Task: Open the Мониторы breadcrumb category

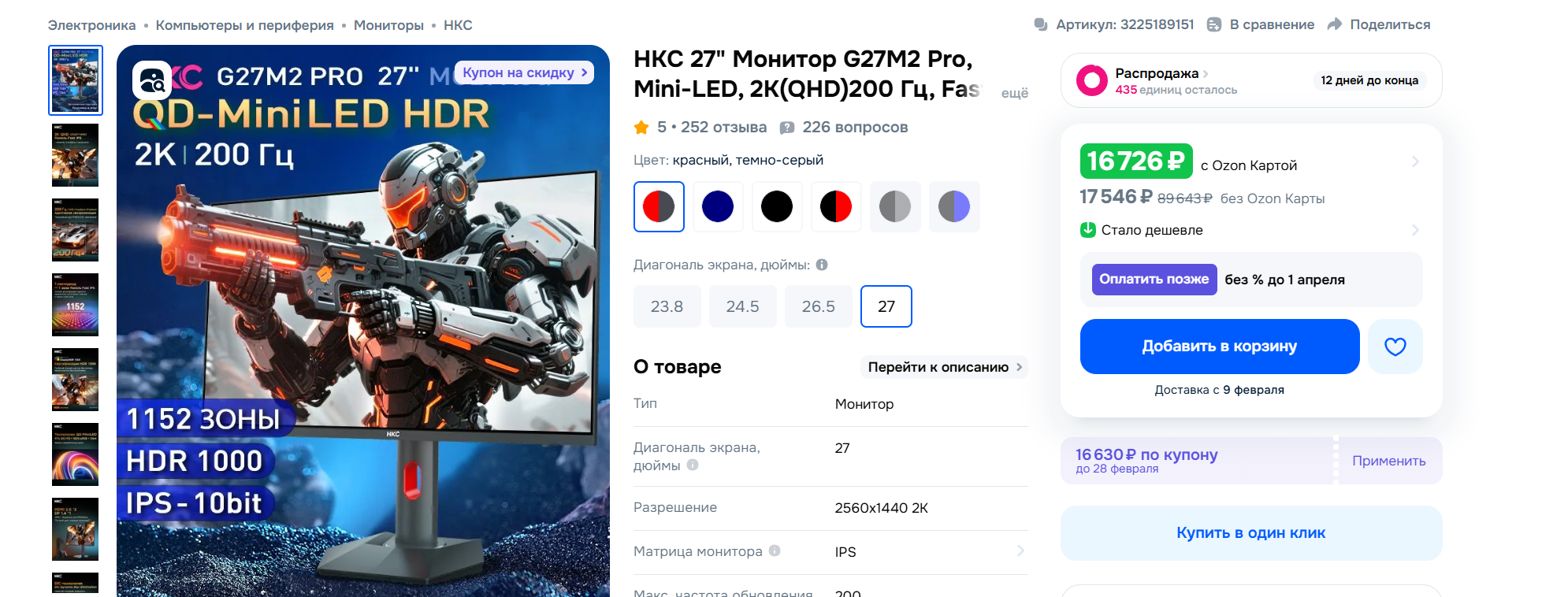Action: pos(388,25)
